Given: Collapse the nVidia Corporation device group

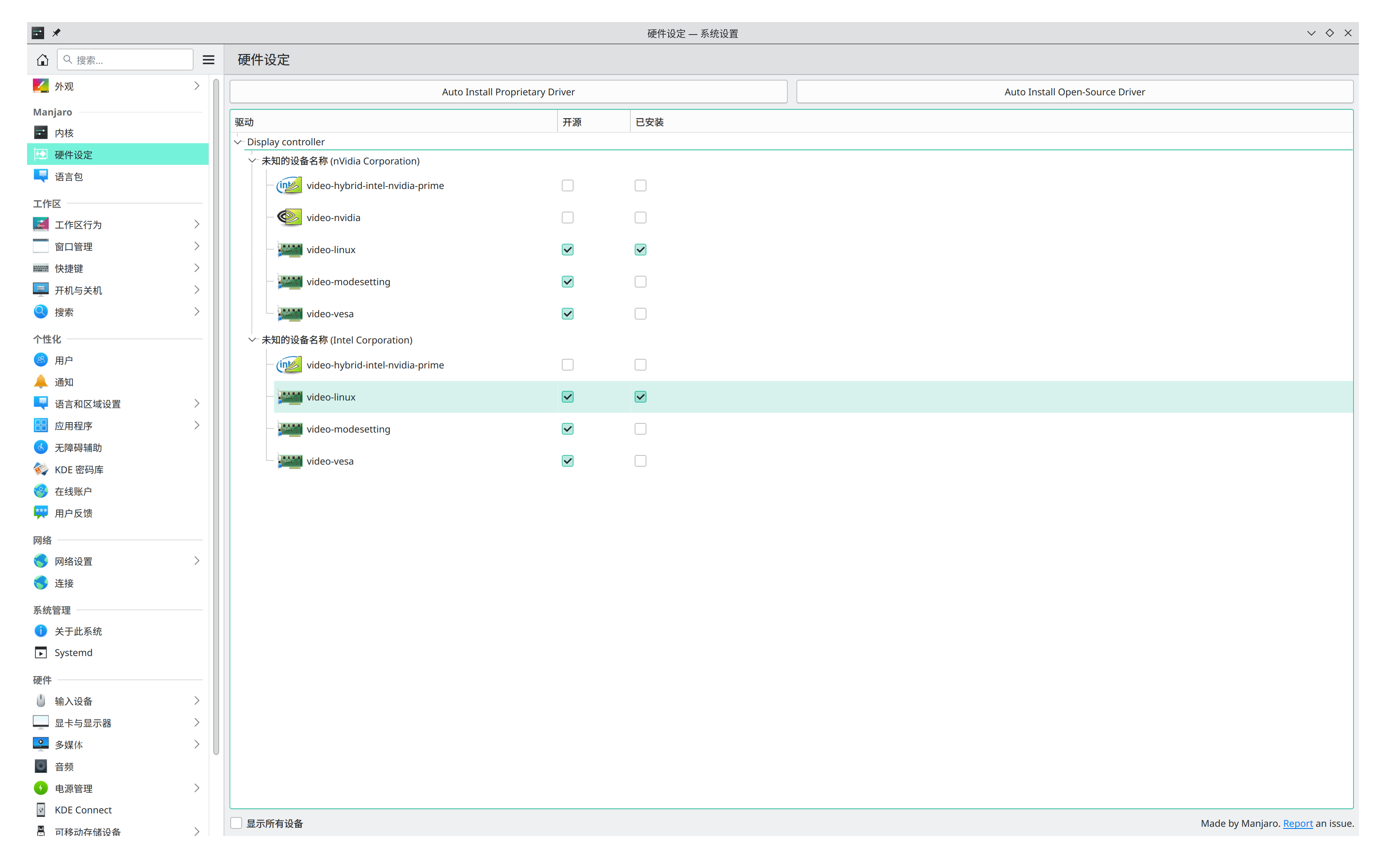Looking at the screenshot, I should tap(252, 161).
